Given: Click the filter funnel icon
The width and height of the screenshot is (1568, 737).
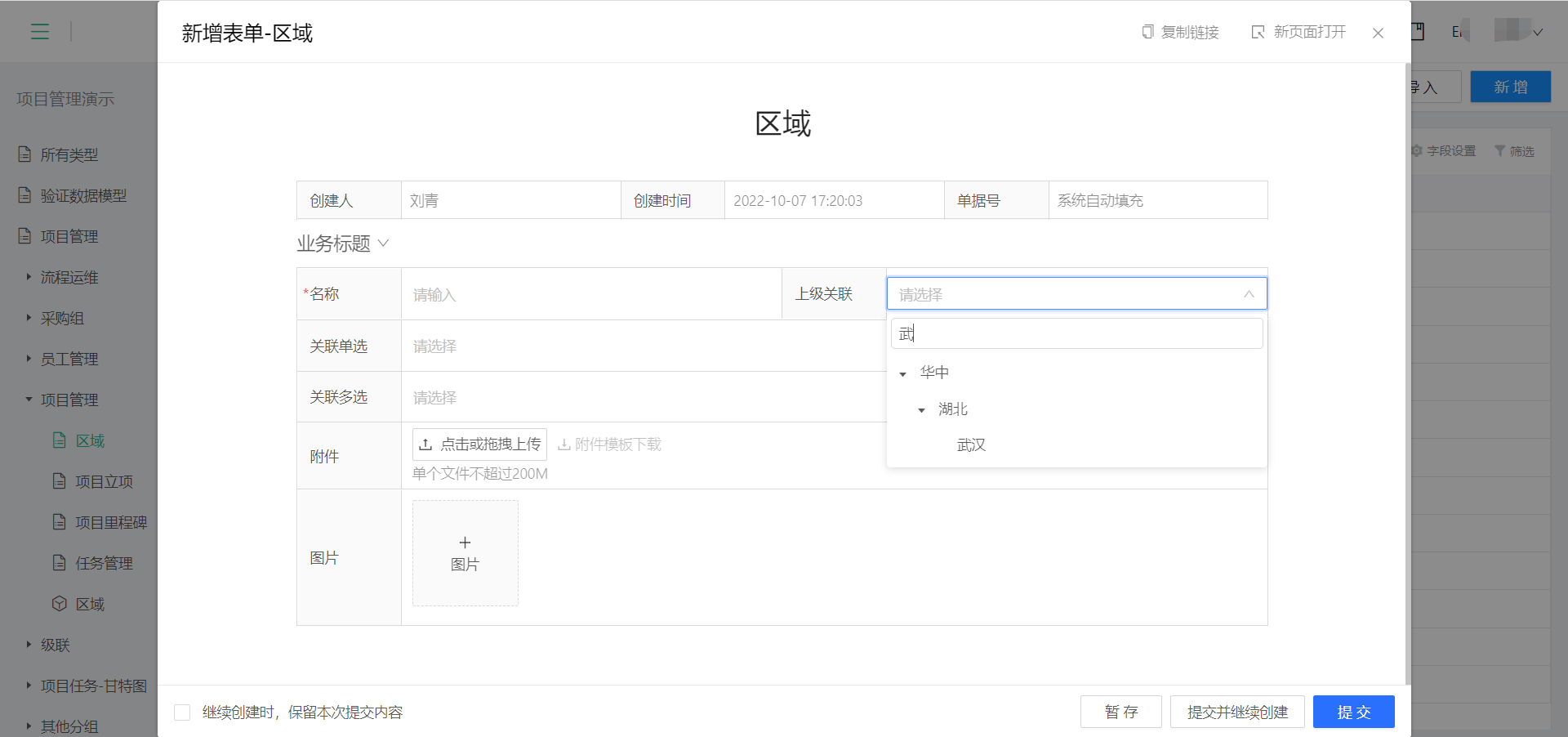Looking at the screenshot, I should 1499,151.
